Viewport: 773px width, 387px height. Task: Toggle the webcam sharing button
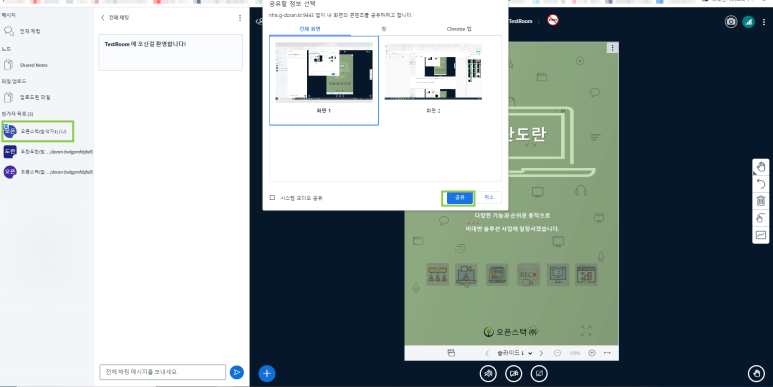coord(514,374)
